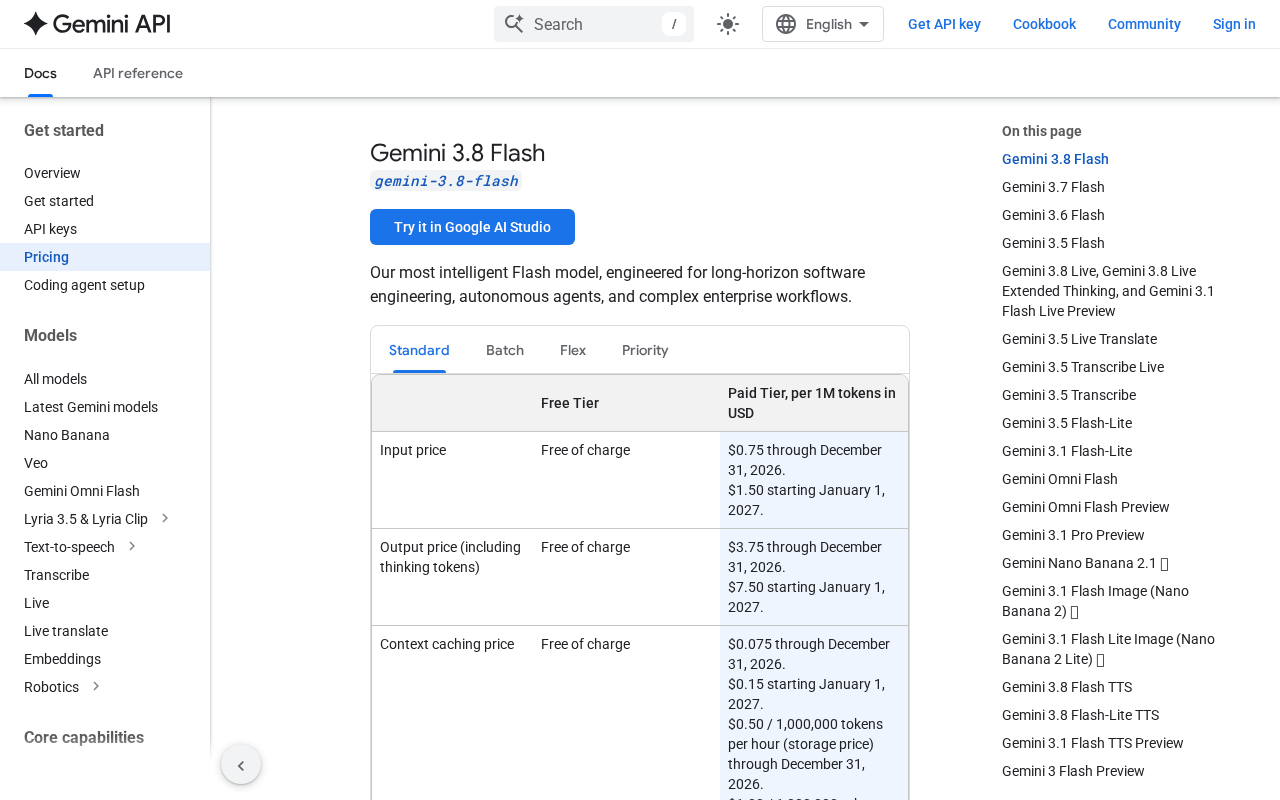Screen dimensions: 1280x800
Task: Focus the Search input field
Action: click(594, 24)
